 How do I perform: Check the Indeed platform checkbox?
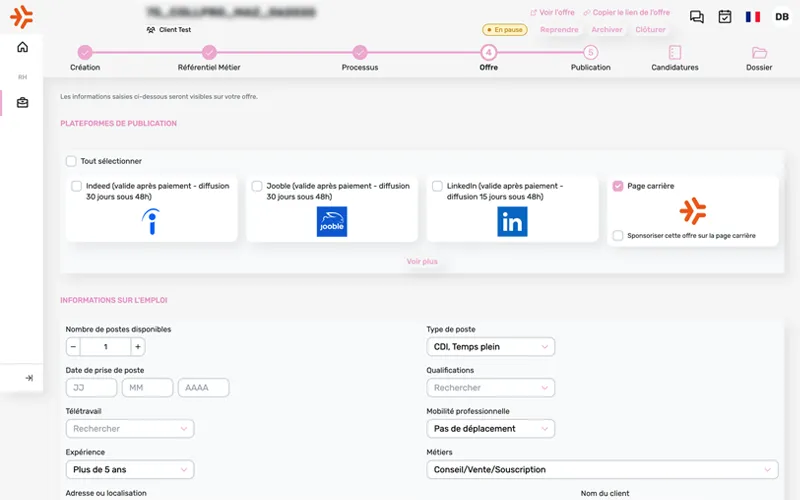(x=77, y=186)
